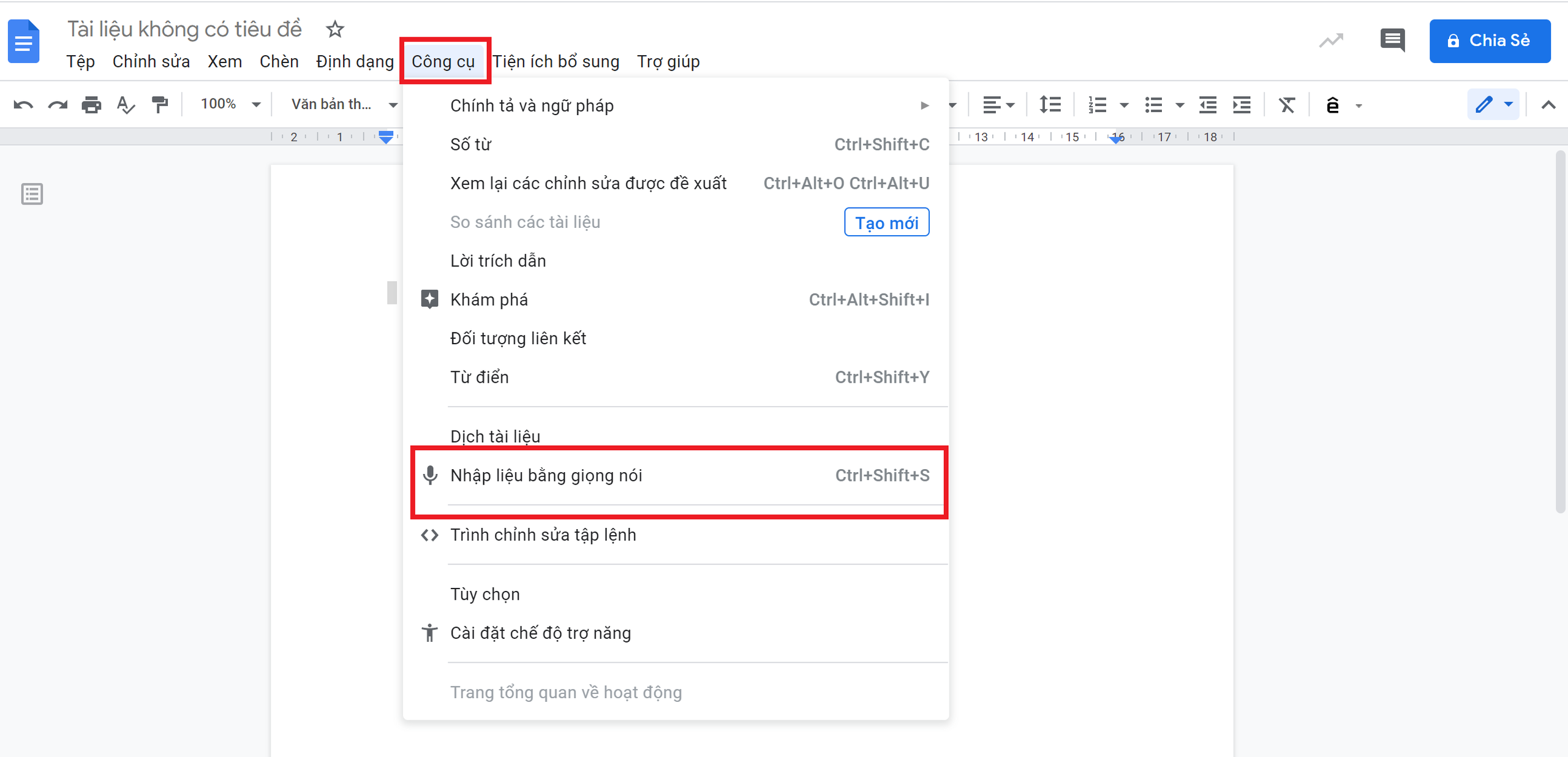Screen dimensions: 1568x757
Task: Click Lời trích dẫn menu item
Action: click(499, 261)
